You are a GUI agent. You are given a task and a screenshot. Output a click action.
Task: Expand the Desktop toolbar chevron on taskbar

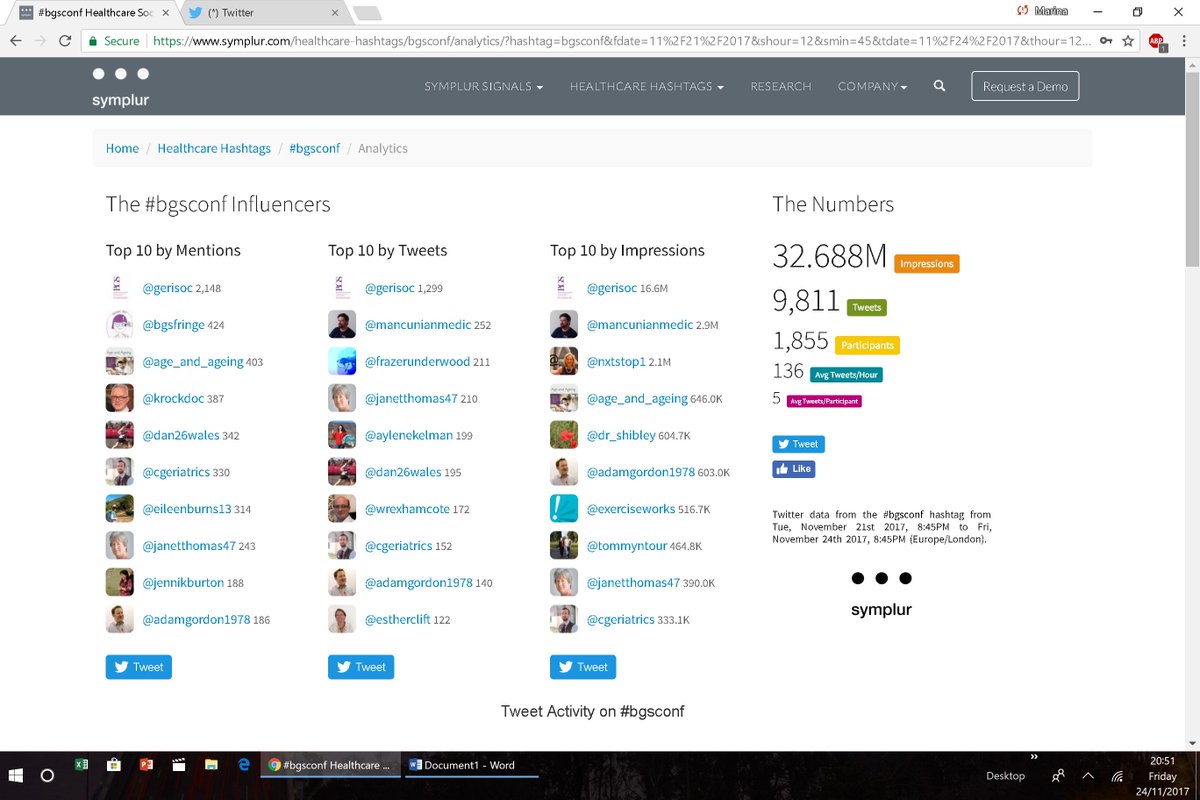click(1034, 758)
